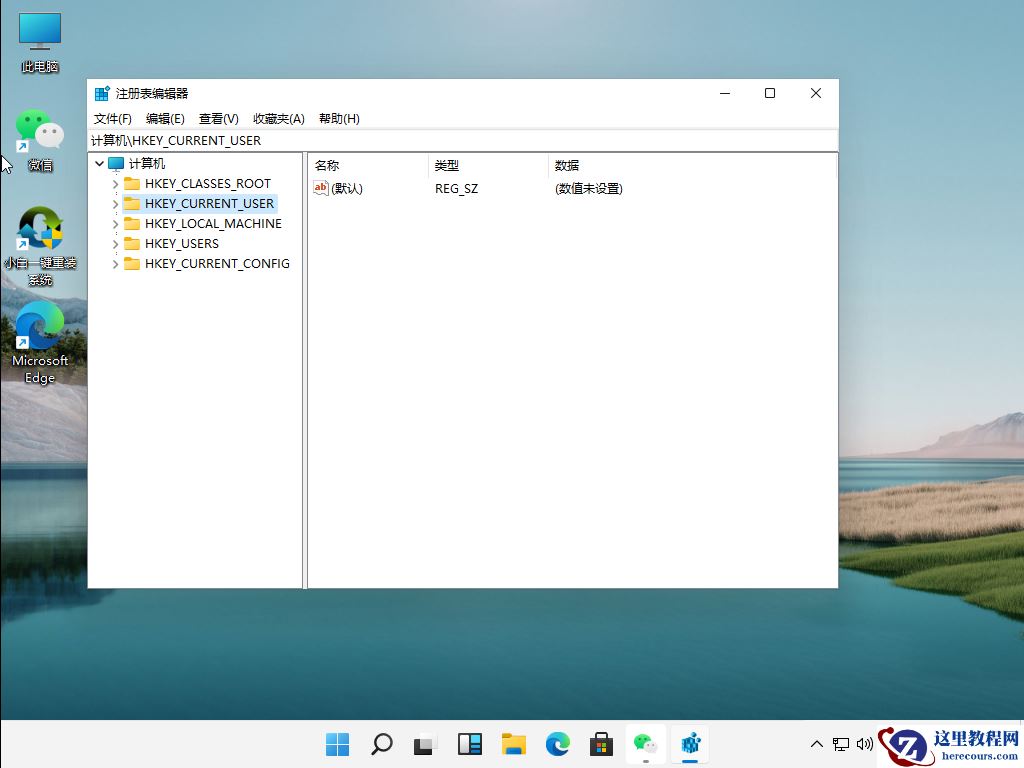1024x768 pixels.
Task: Open the 查看(V) menu
Action: (x=219, y=118)
